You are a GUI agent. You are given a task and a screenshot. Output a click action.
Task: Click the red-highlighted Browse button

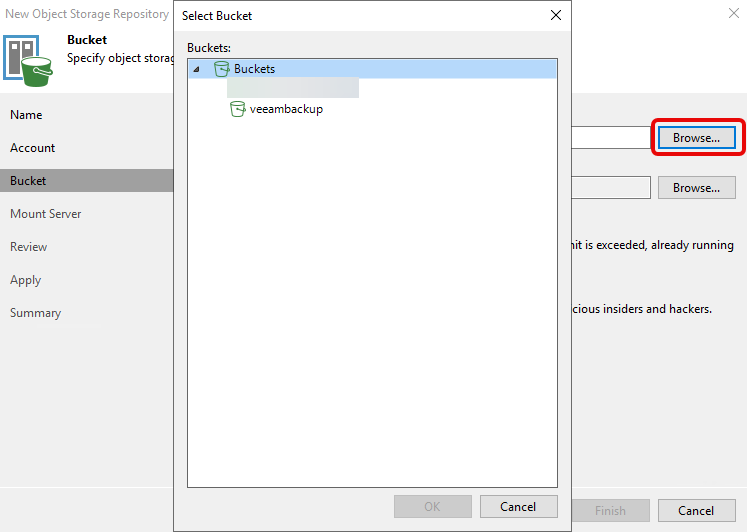click(x=696, y=138)
